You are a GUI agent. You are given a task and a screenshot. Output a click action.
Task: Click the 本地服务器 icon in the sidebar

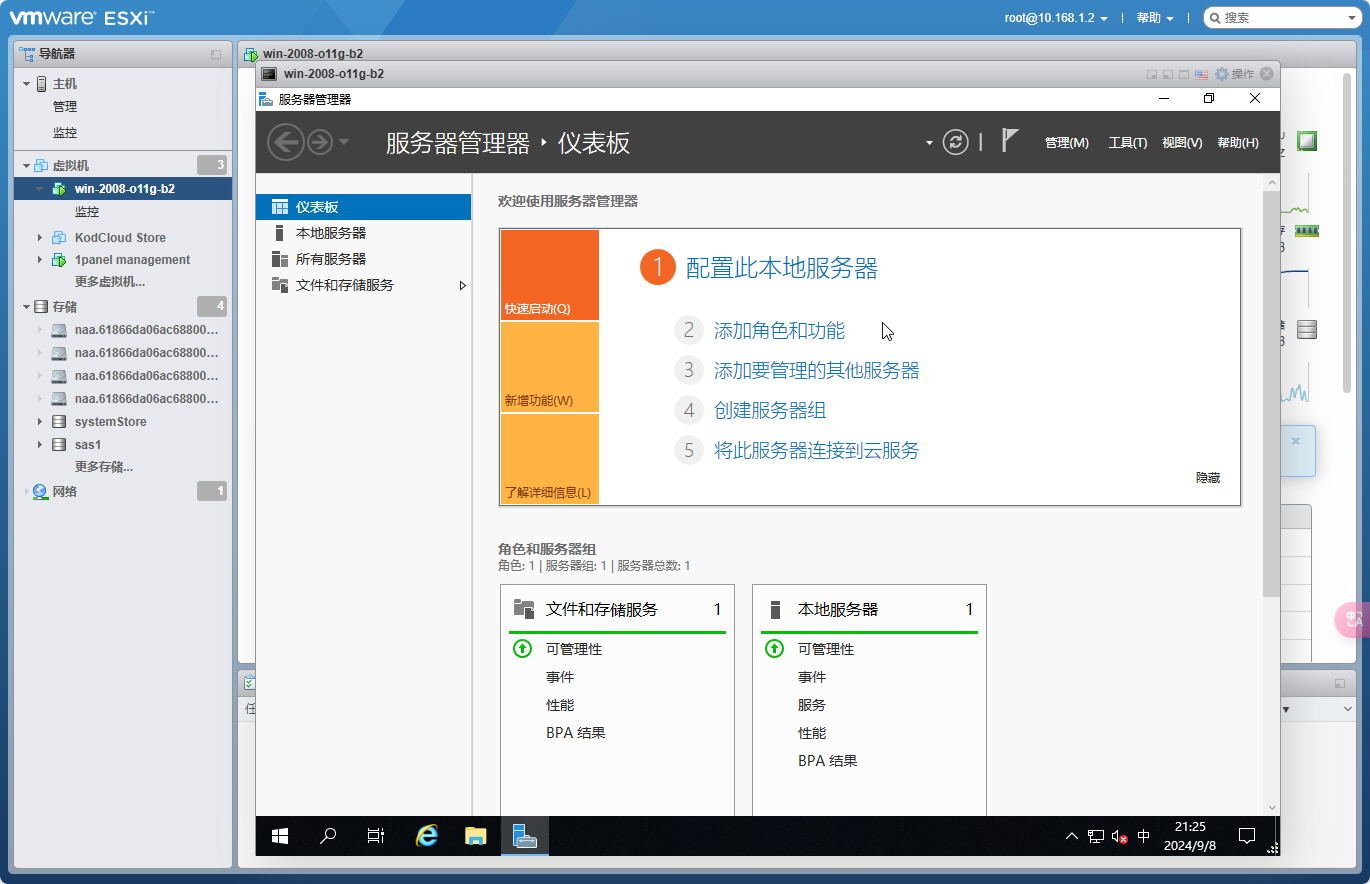[x=279, y=233]
